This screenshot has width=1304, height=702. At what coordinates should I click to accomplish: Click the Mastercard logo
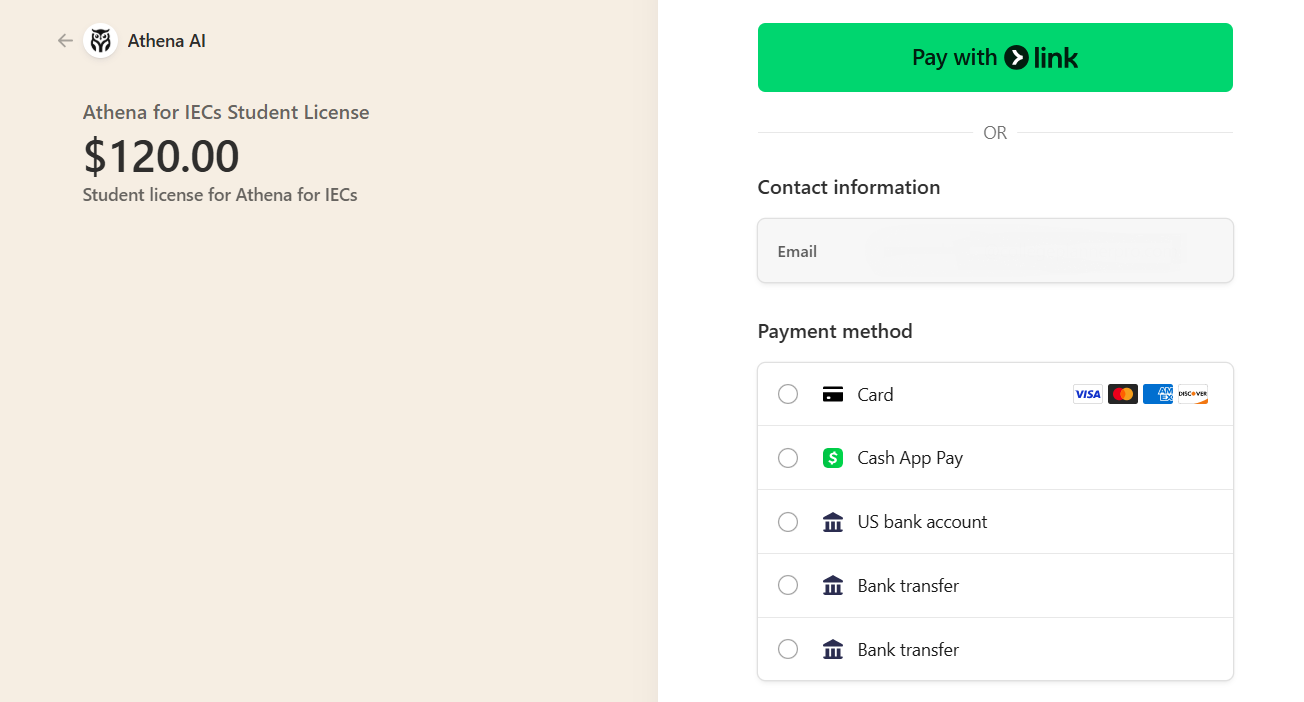pyautogui.click(x=1122, y=394)
